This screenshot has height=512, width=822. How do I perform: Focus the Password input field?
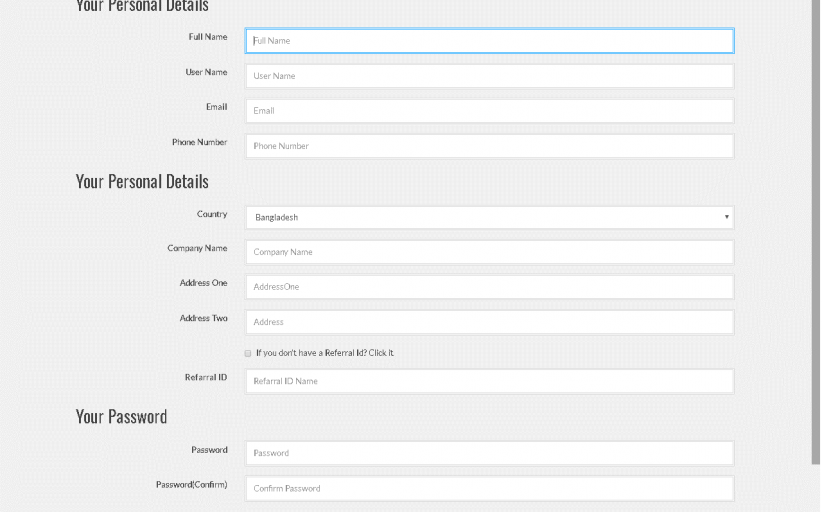point(489,453)
